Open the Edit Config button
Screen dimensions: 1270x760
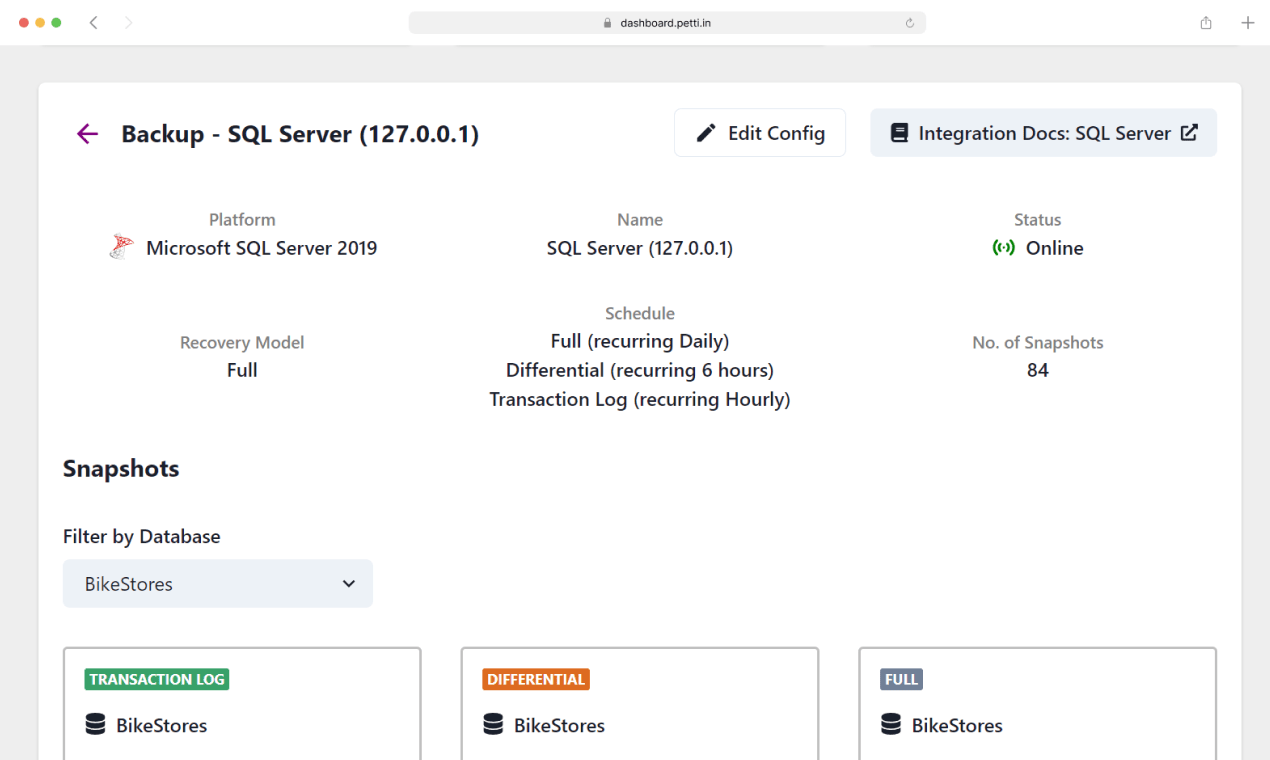pyautogui.click(x=760, y=133)
